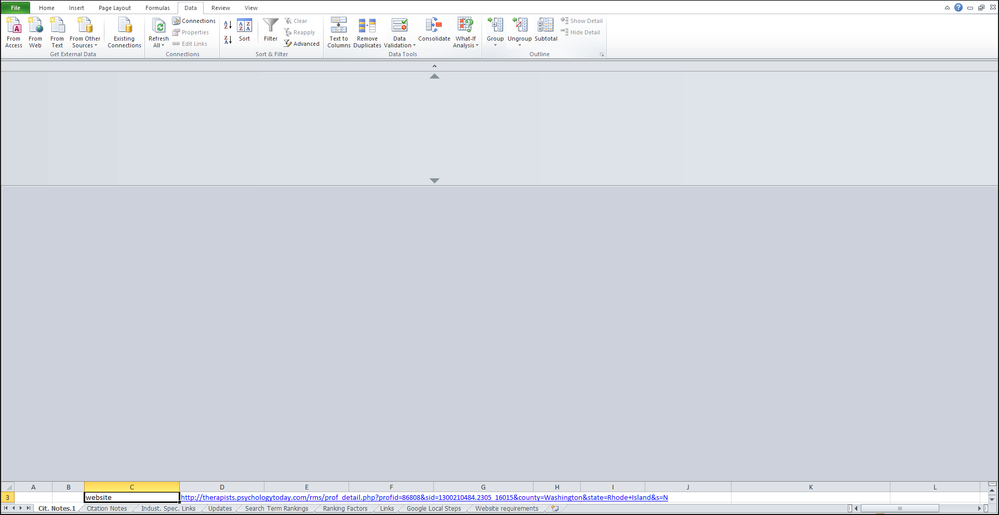Select row header 3
Viewport: 999px width, 515px height.
(x=7, y=497)
